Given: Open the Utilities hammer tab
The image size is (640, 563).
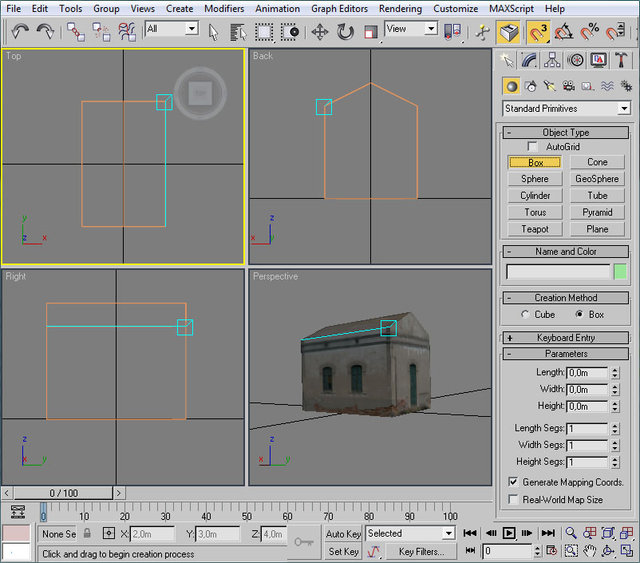Looking at the screenshot, I should [621, 61].
